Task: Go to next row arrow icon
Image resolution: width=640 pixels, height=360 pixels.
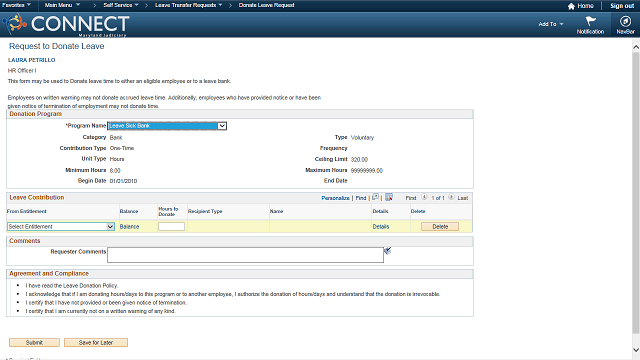Action: tap(451, 197)
